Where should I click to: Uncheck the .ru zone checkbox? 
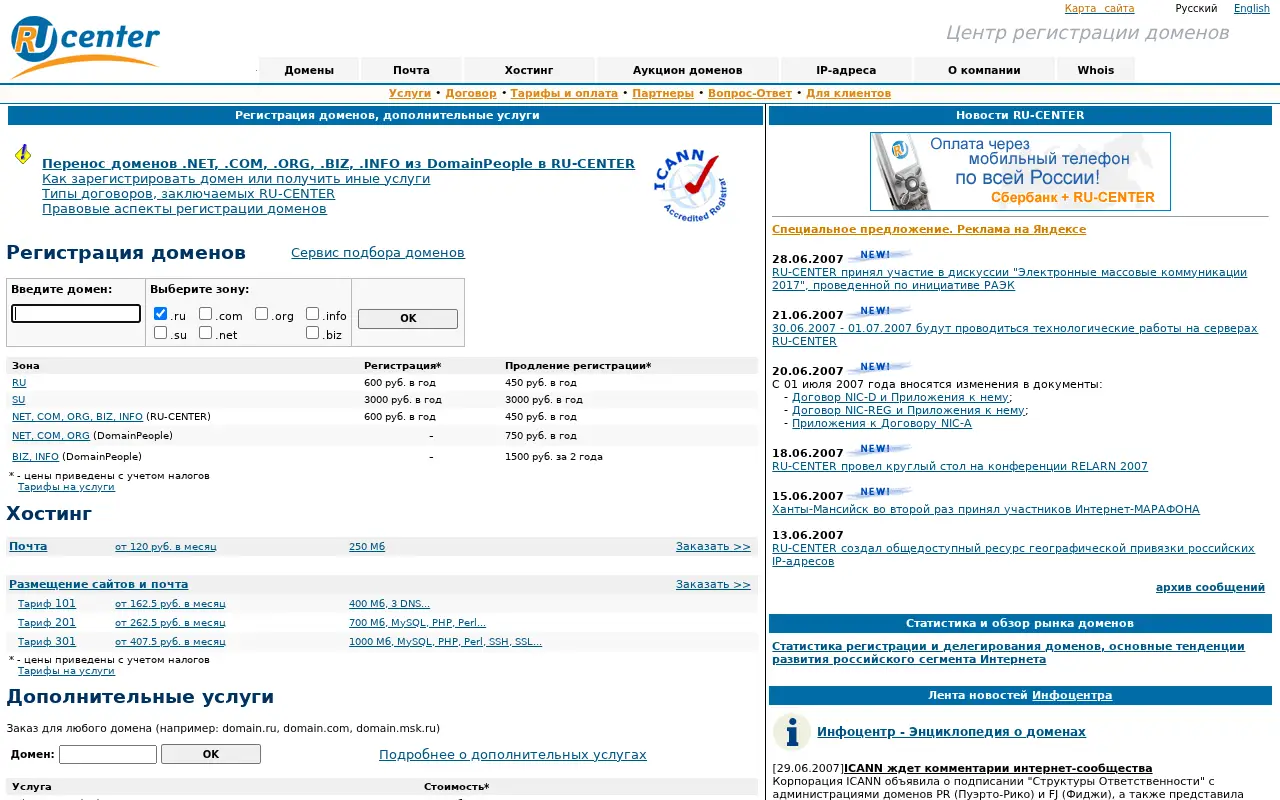[161, 314]
